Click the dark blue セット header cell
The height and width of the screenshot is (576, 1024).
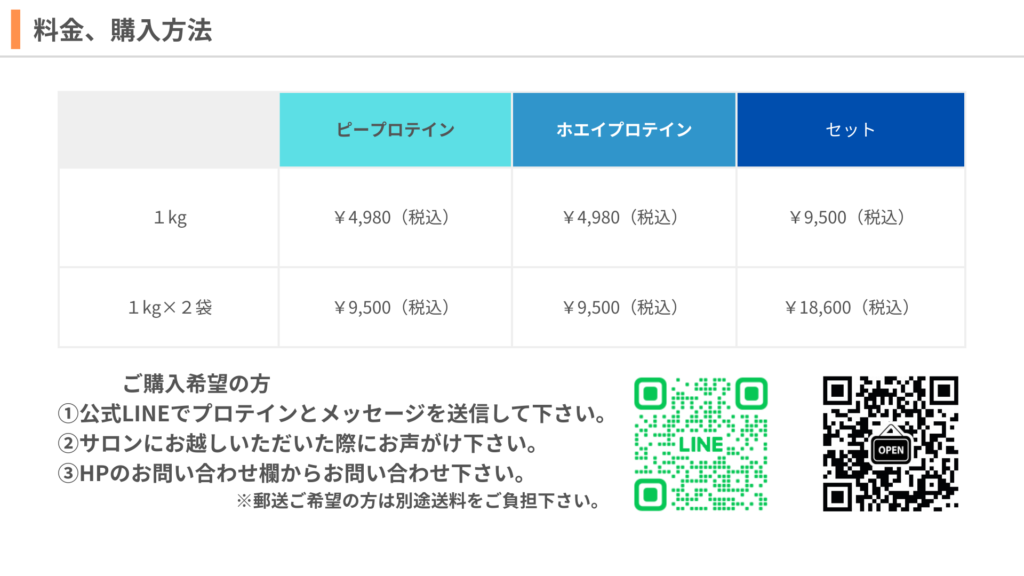click(850, 130)
